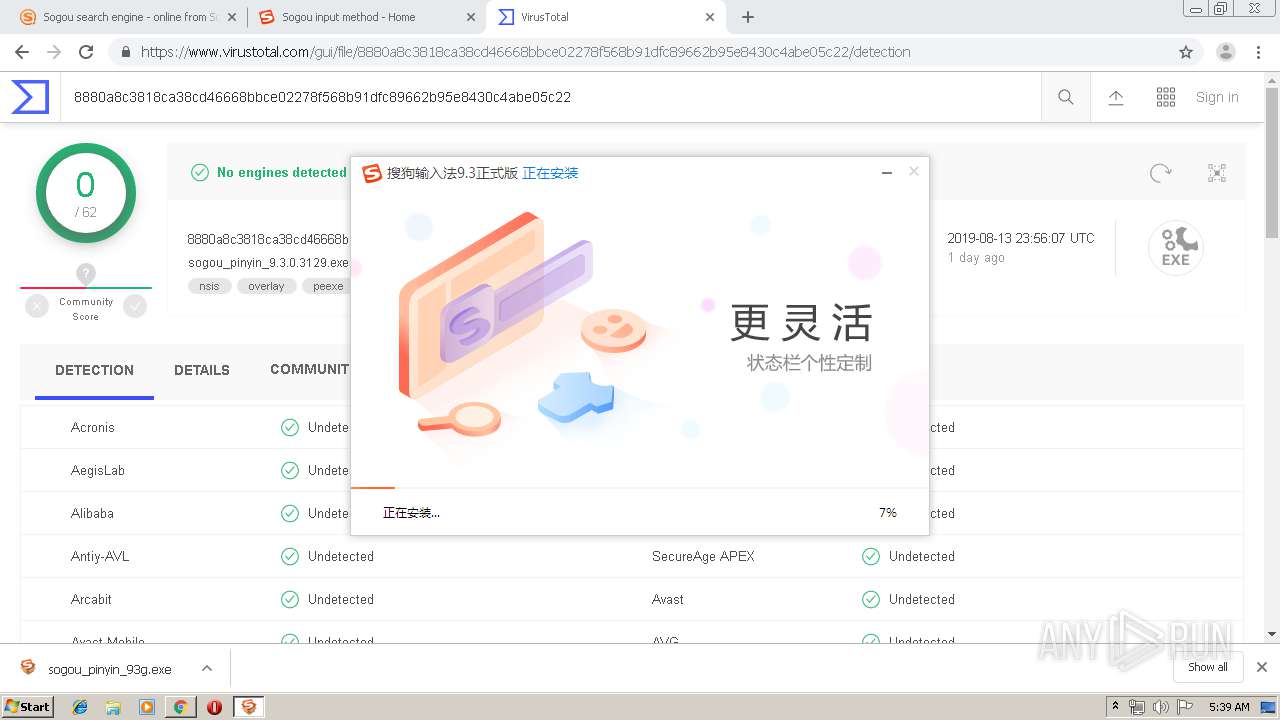Open media player from the taskbar
The image size is (1280, 720).
pos(147,707)
